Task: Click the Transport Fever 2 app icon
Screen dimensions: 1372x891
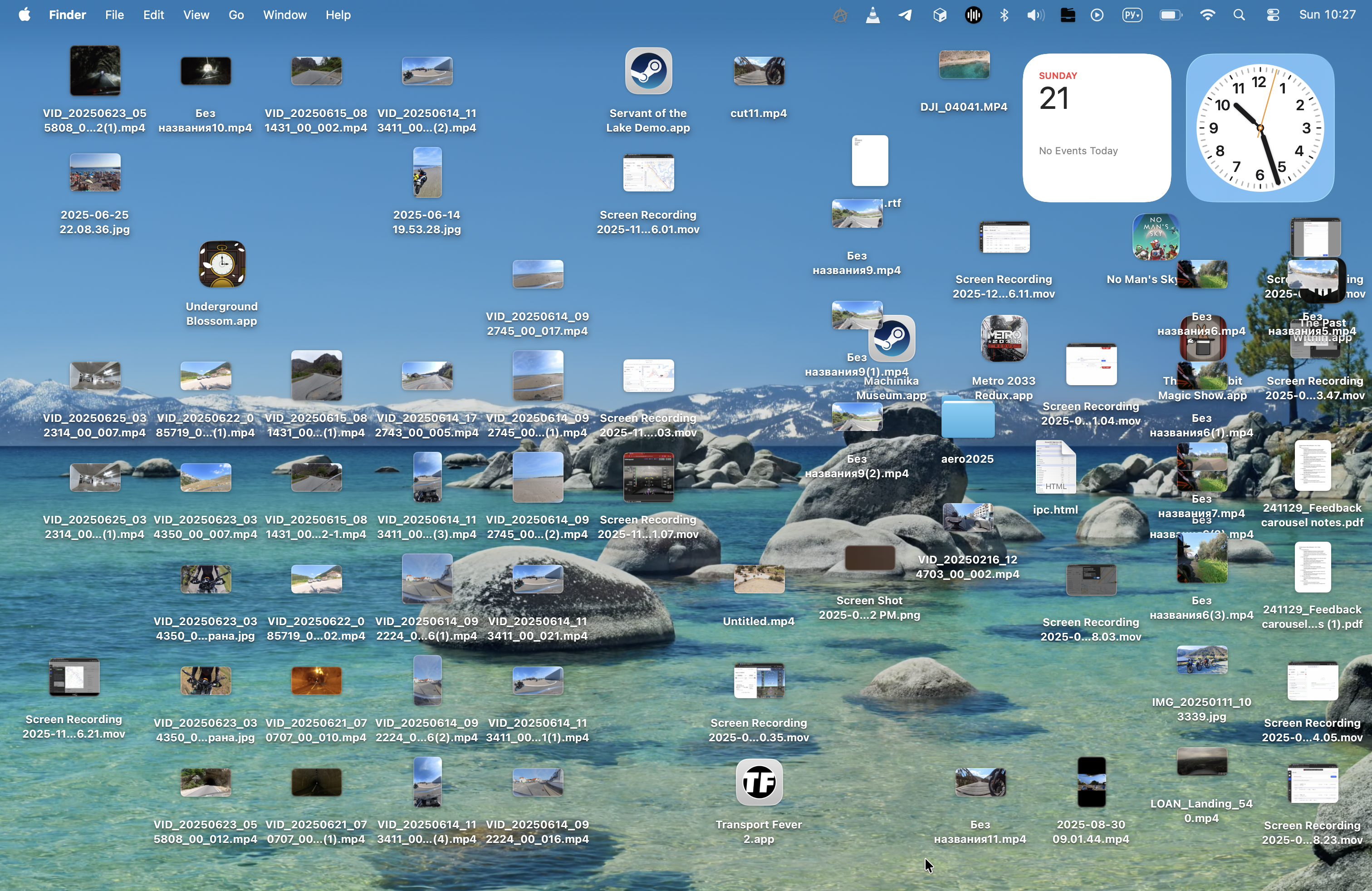Action: (759, 782)
